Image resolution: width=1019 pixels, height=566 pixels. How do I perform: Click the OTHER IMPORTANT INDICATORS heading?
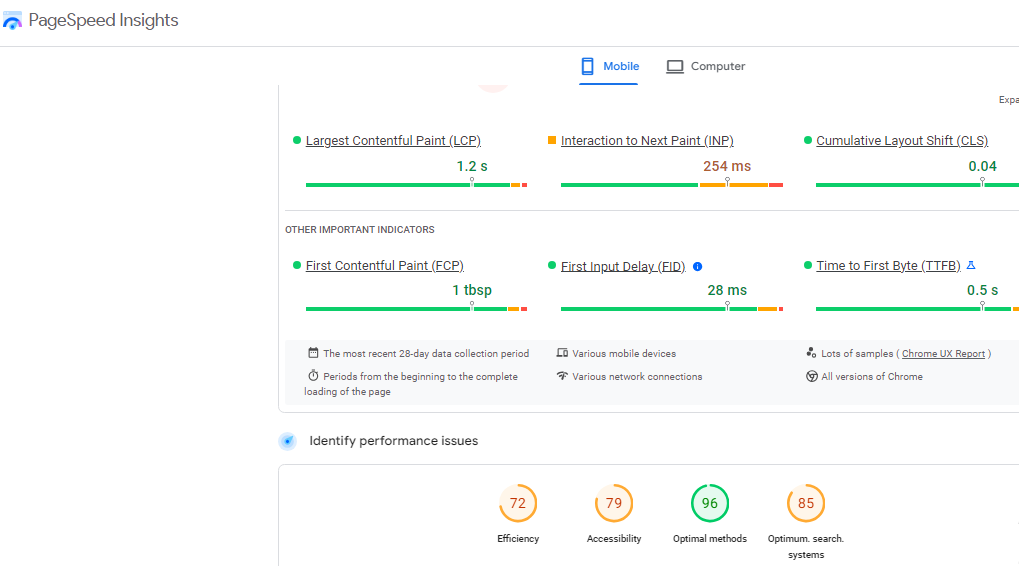click(359, 230)
